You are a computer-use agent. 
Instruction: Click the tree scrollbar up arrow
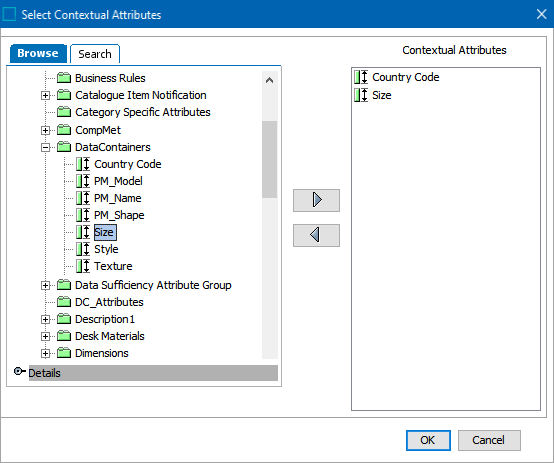269,80
